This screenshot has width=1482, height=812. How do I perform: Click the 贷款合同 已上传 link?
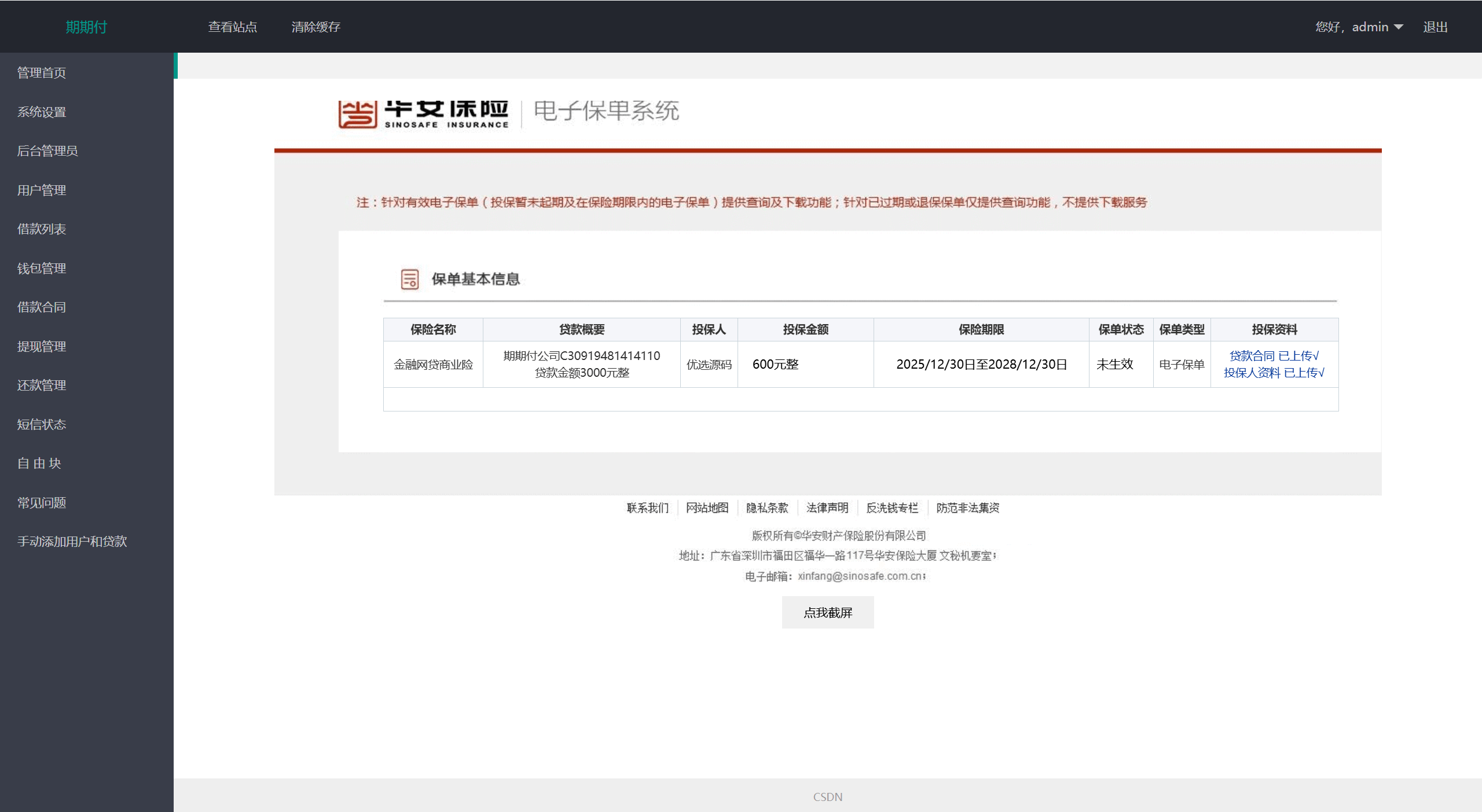[x=1274, y=356]
